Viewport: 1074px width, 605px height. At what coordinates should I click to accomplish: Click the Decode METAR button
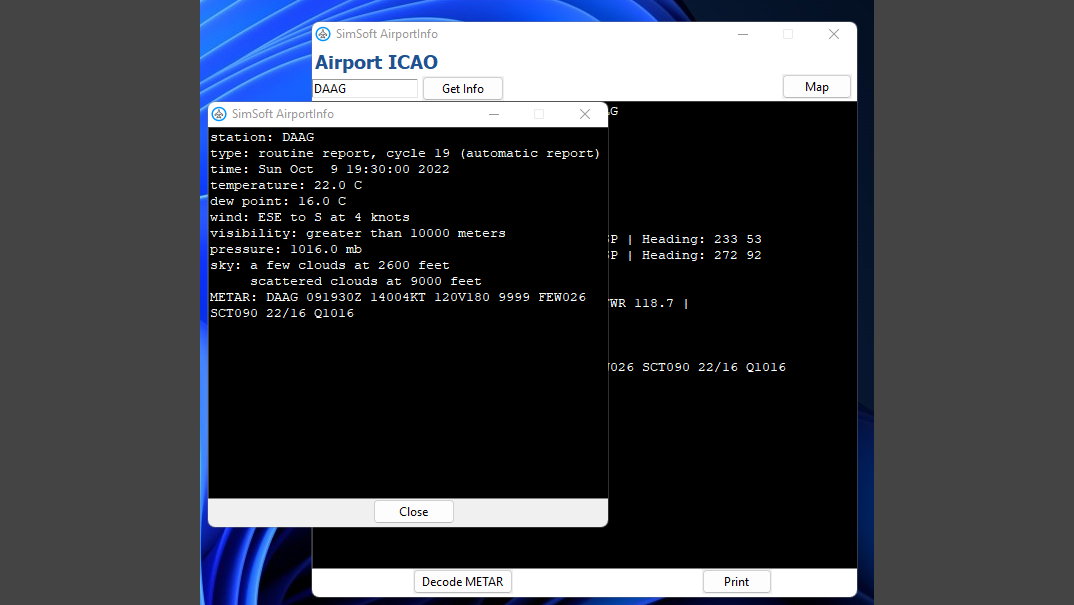tap(462, 582)
